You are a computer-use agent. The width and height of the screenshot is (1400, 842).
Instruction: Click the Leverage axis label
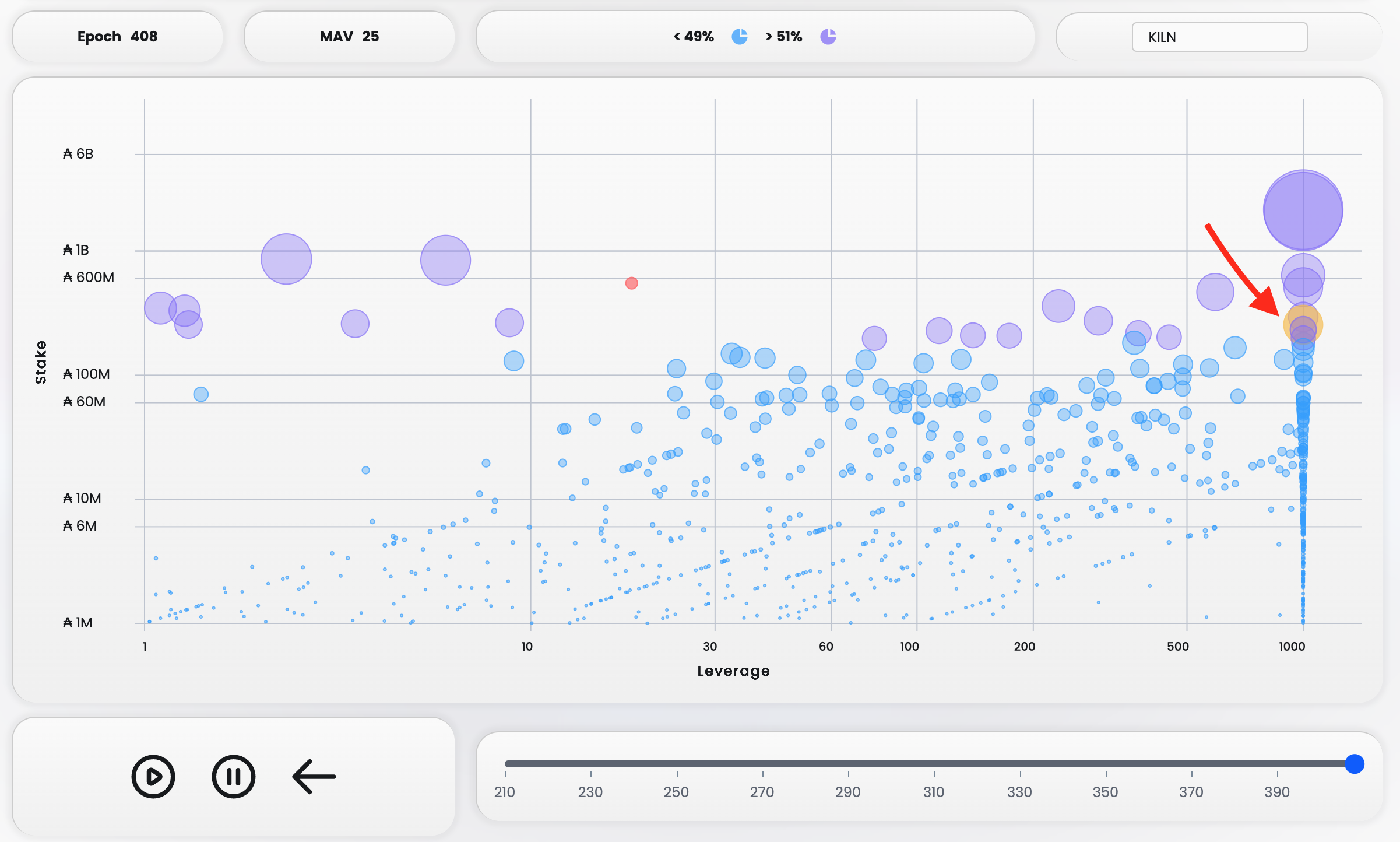pos(733,671)
